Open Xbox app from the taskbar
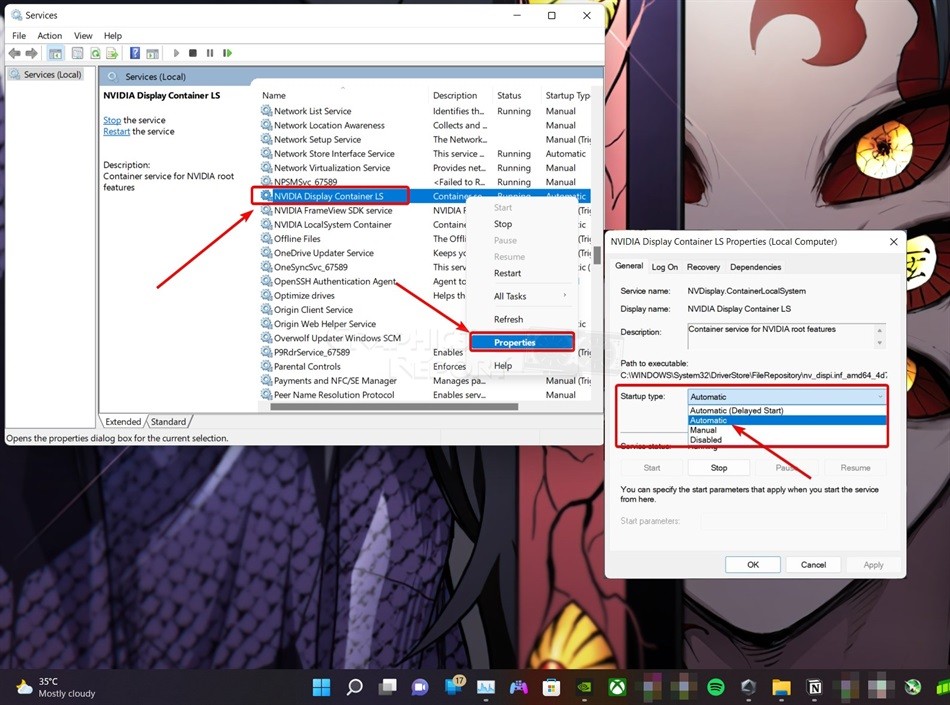This screenshot has width=950, height=705. pyautogui.click(x=617, y=687)
